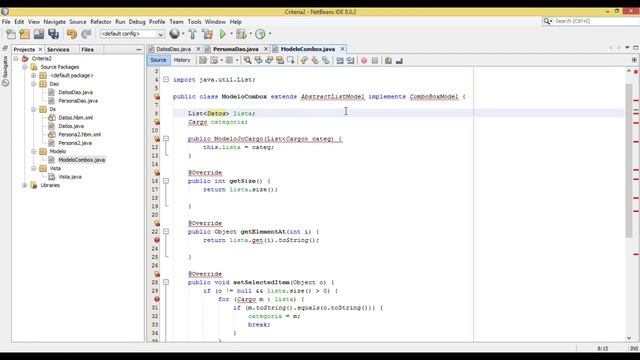Screen dimensions: 640x360
Task: Click the red error status square in error stripe
Action: [x=636, y=72]
